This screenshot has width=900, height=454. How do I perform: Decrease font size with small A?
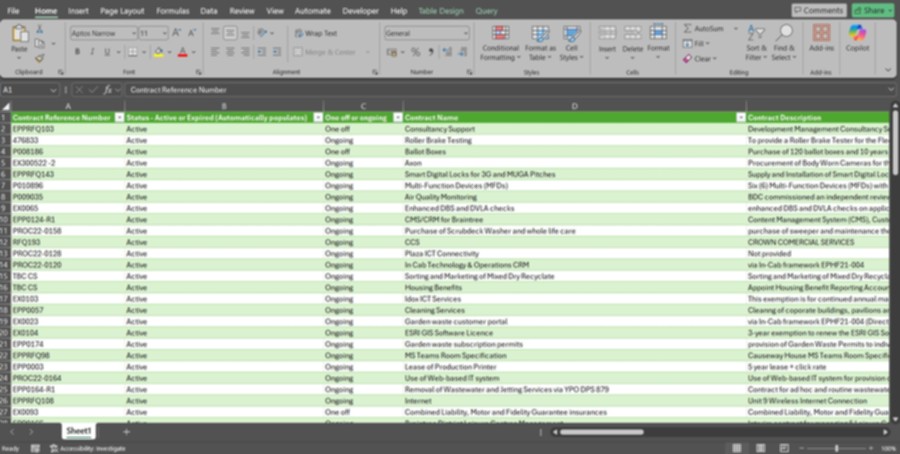pyautogui.click(x=192, y=33)
